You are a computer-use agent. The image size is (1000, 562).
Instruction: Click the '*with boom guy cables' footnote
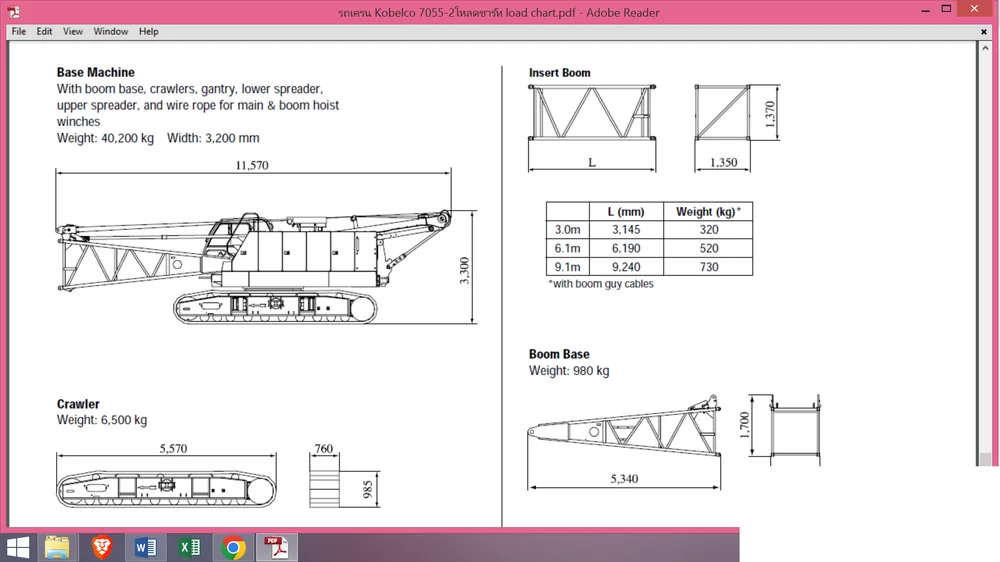(601, 284)
